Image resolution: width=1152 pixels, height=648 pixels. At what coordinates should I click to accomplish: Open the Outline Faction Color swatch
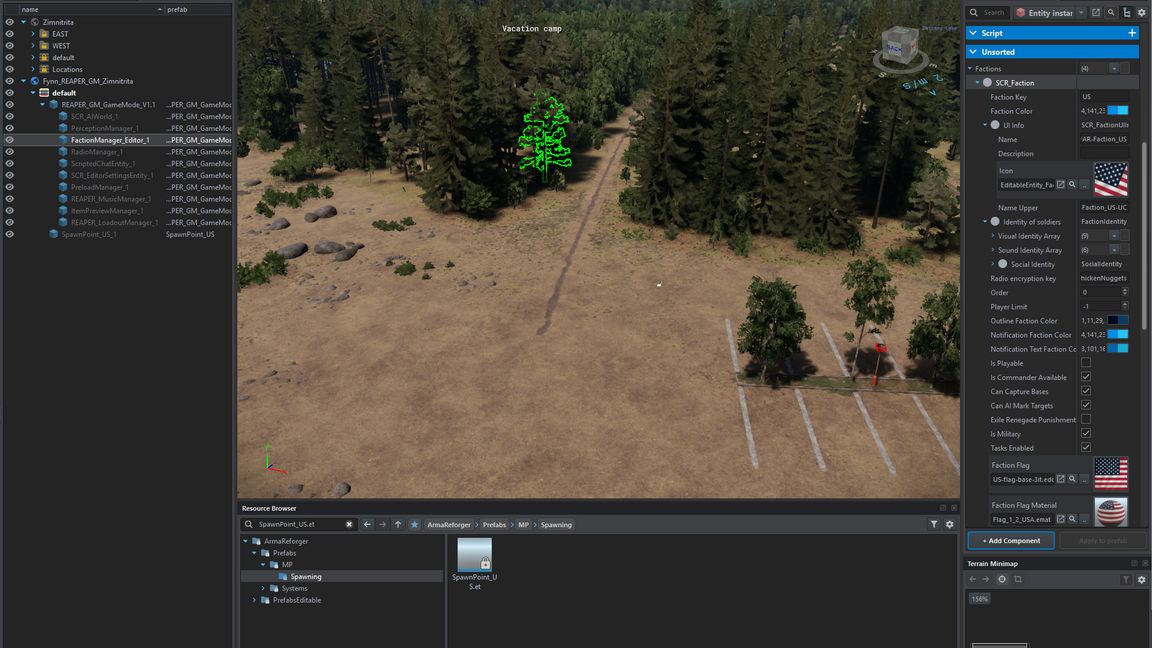(1117, 320)
